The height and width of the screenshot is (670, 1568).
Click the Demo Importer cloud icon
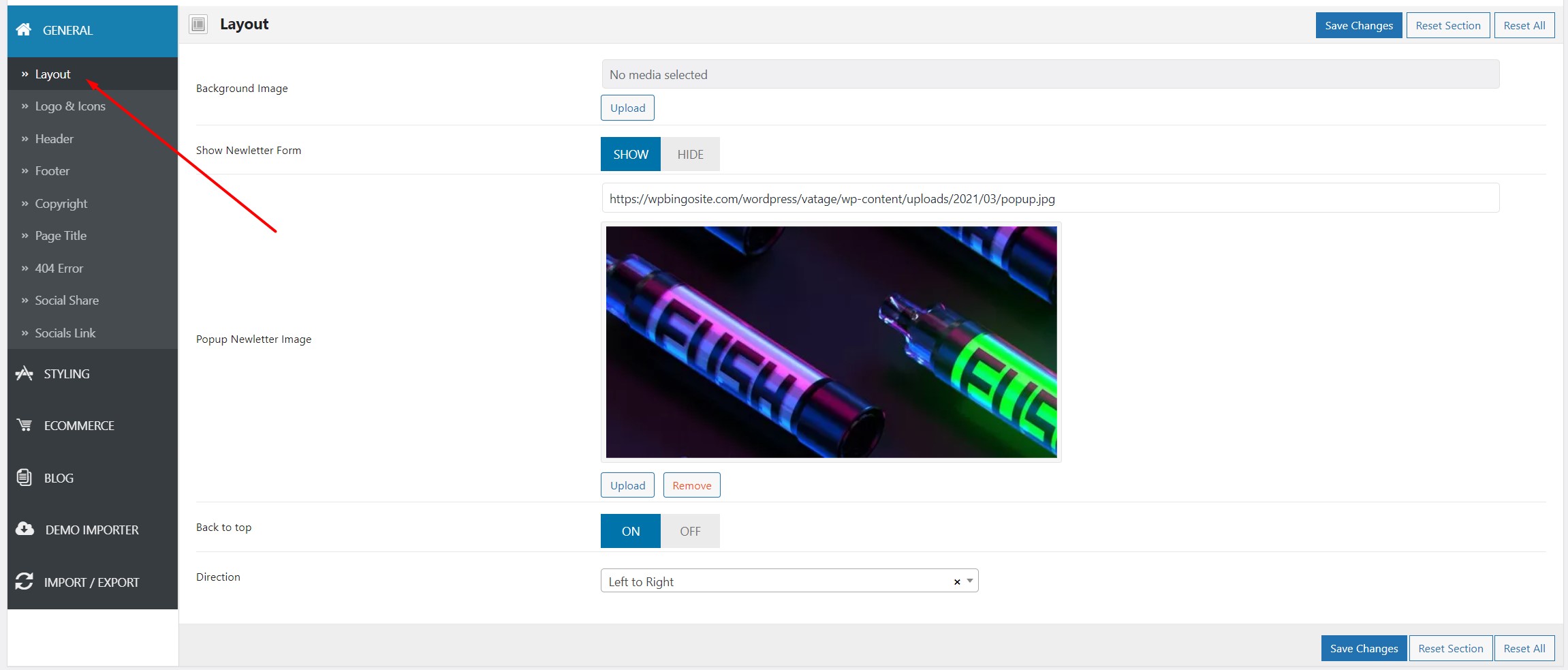click(25, 529)
